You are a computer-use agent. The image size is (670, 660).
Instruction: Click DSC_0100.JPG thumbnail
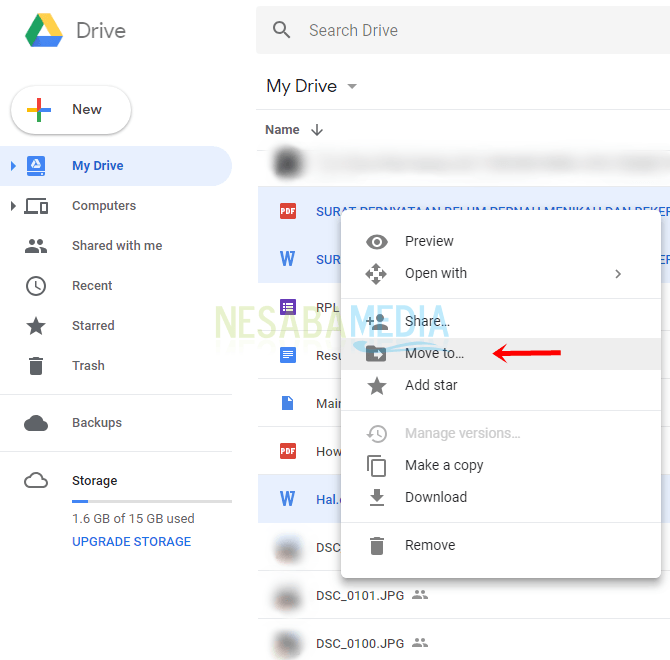[288, 643]
